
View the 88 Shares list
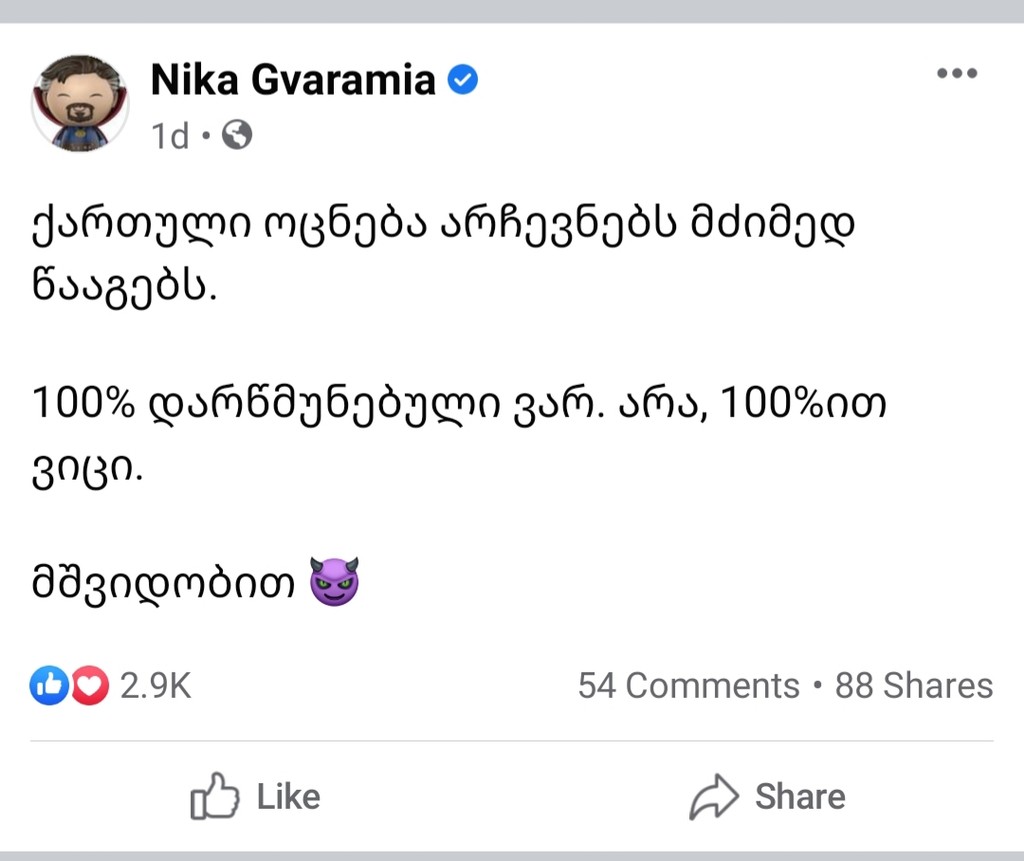point(914,686)
